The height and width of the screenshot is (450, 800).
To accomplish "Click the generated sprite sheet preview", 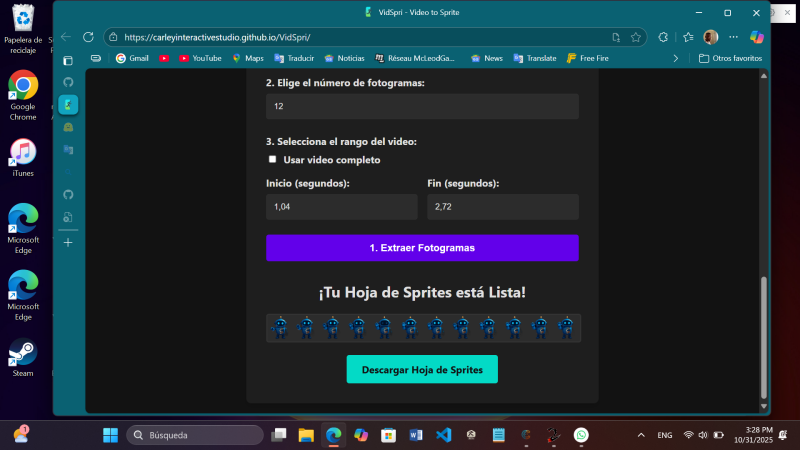I will tap(422, 328).
